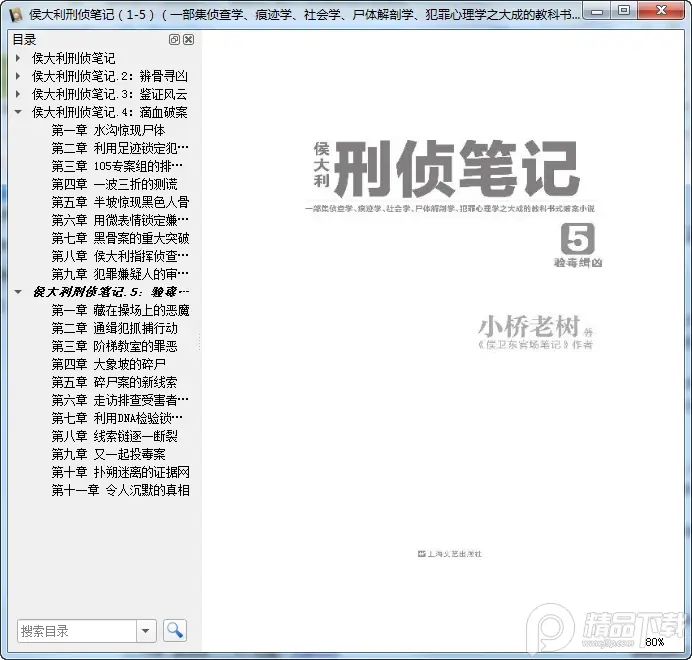Open chapter 第九章 又一起投毒案
This screenshot has height=660, width=692.
coord(109,454)
